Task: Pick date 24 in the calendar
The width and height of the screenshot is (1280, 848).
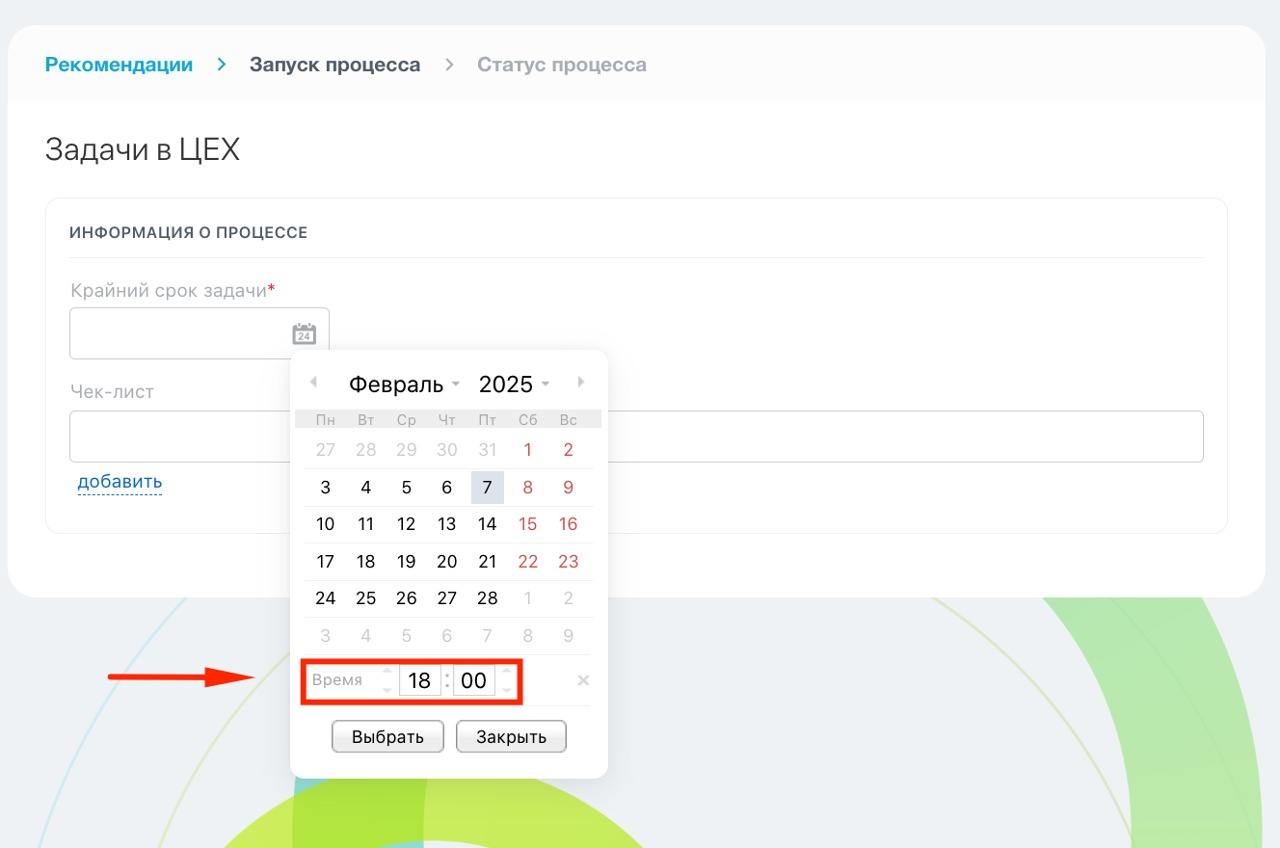Action: [325, 598]
